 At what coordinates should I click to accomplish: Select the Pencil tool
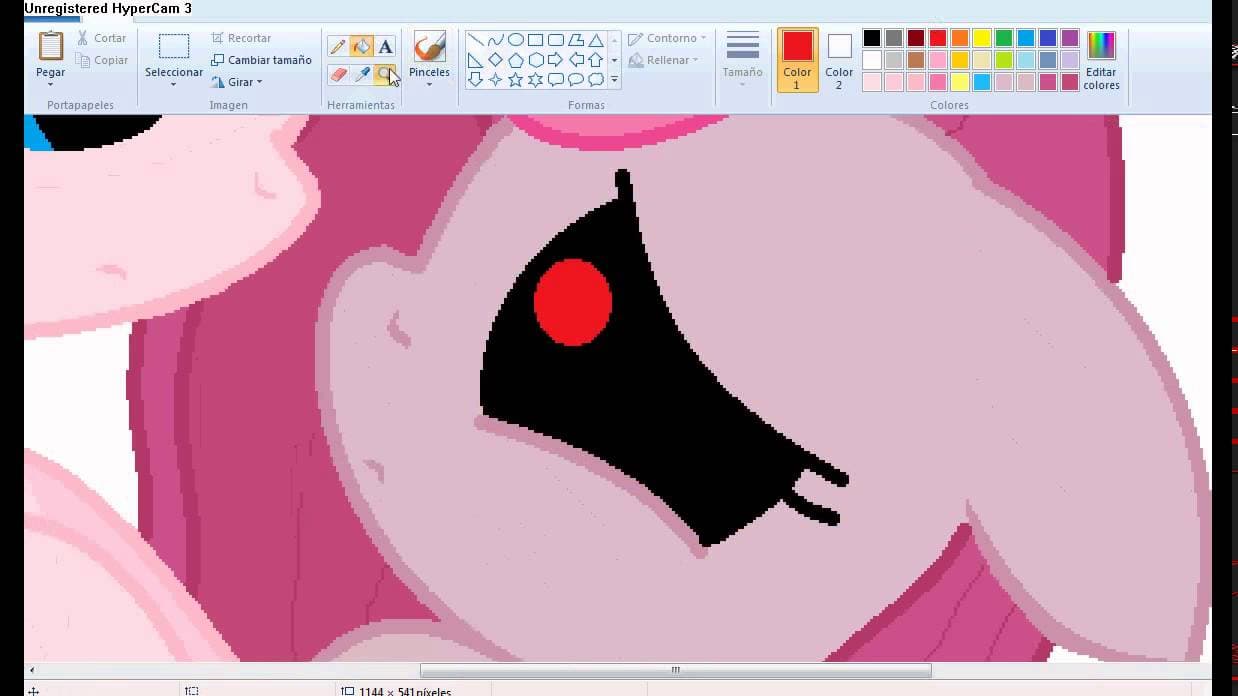338,46
